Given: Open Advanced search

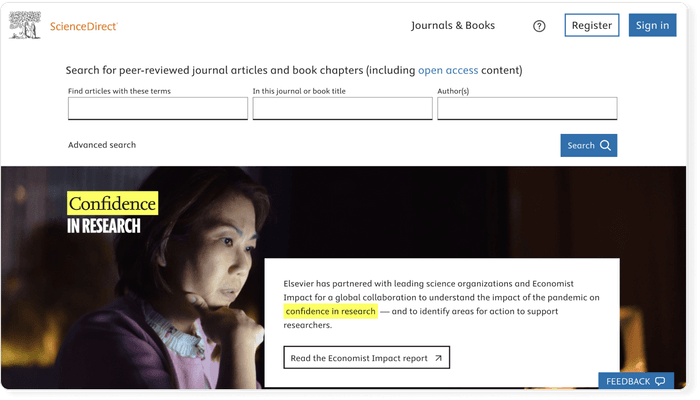Looking at the screenshot, I should point(102,145).
